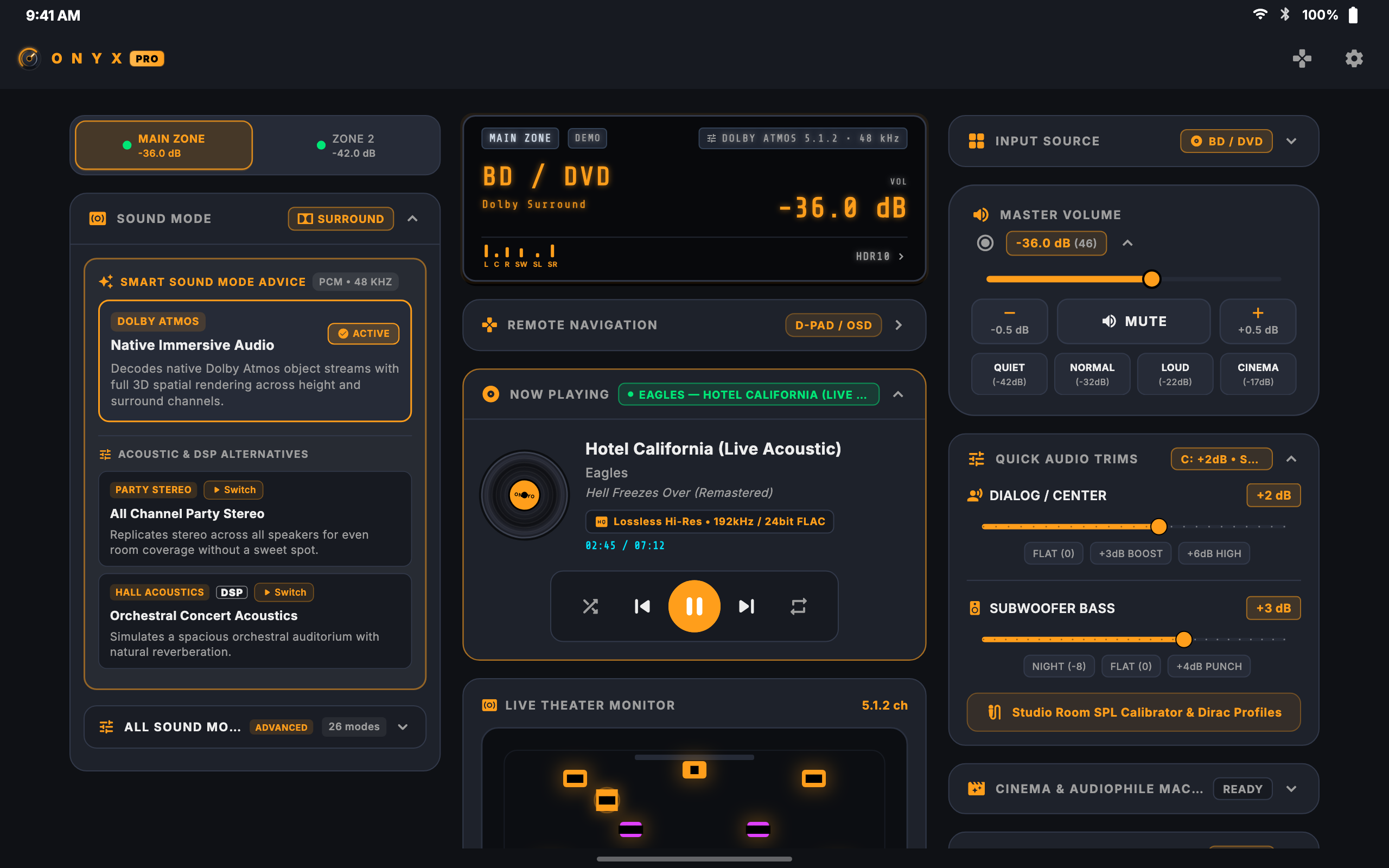Viewport: 1389px width, 868px height.
Task: Skip to the next track
Action: click(x=746, y=606)
